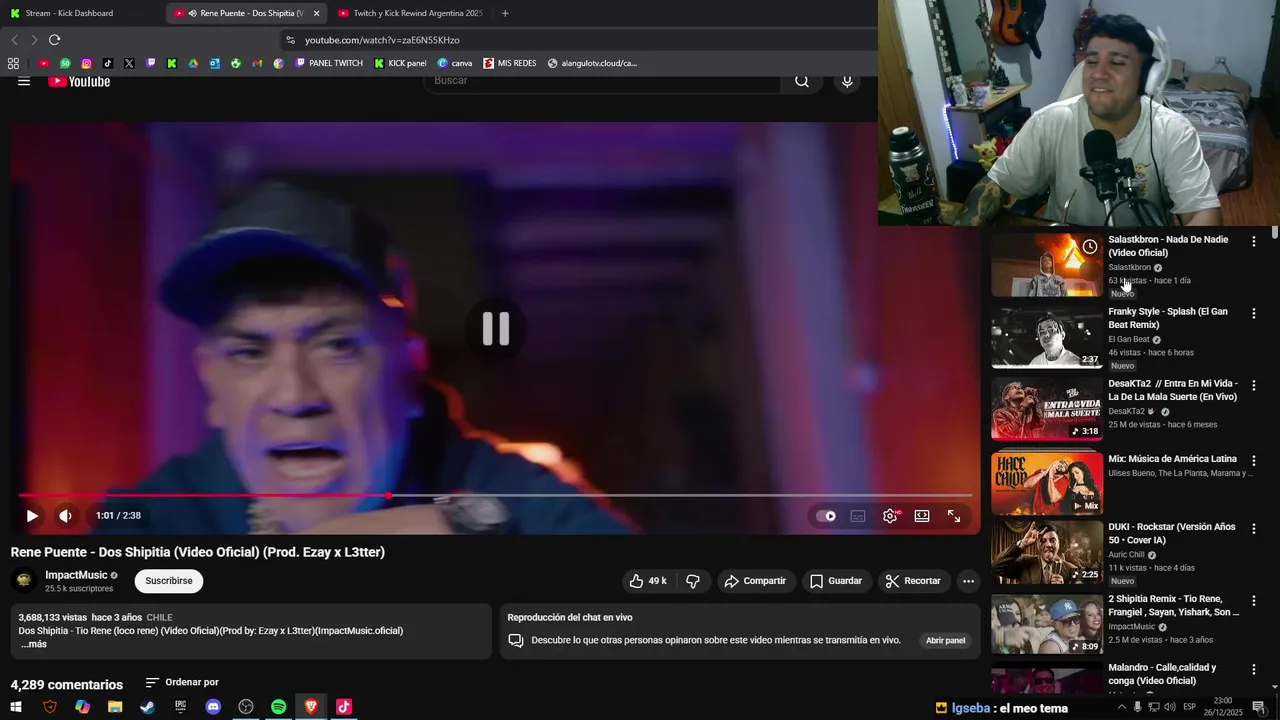Open OBS Studio from the taskbar
This screenshot has width=1280, height=720.
pyautogui.click(x=246, y=707)
